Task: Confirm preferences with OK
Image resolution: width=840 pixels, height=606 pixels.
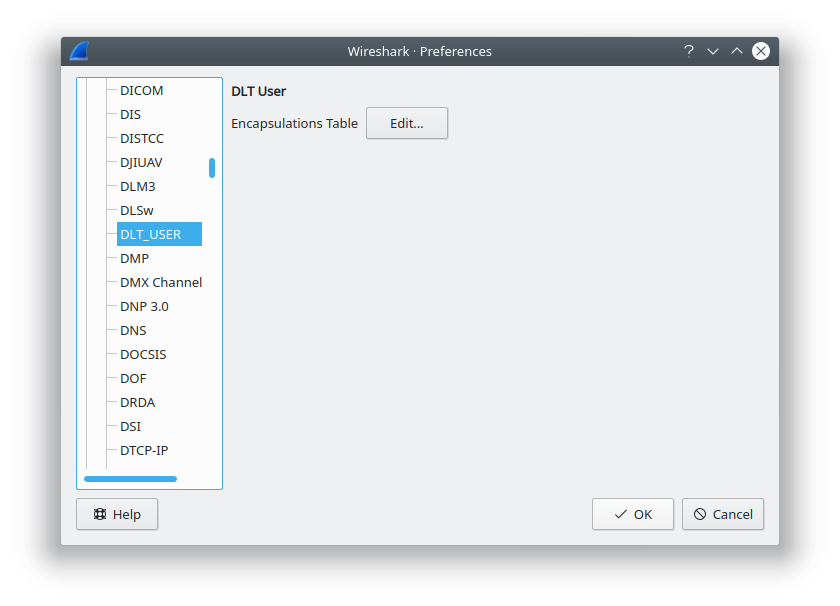Action: 633,514
